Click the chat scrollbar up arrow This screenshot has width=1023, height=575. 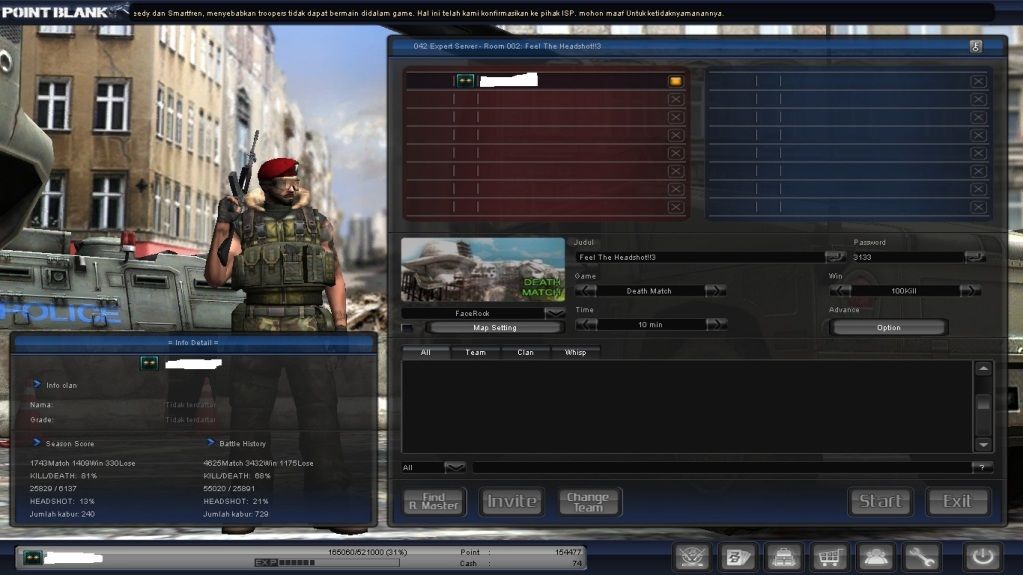pos(983,369)
